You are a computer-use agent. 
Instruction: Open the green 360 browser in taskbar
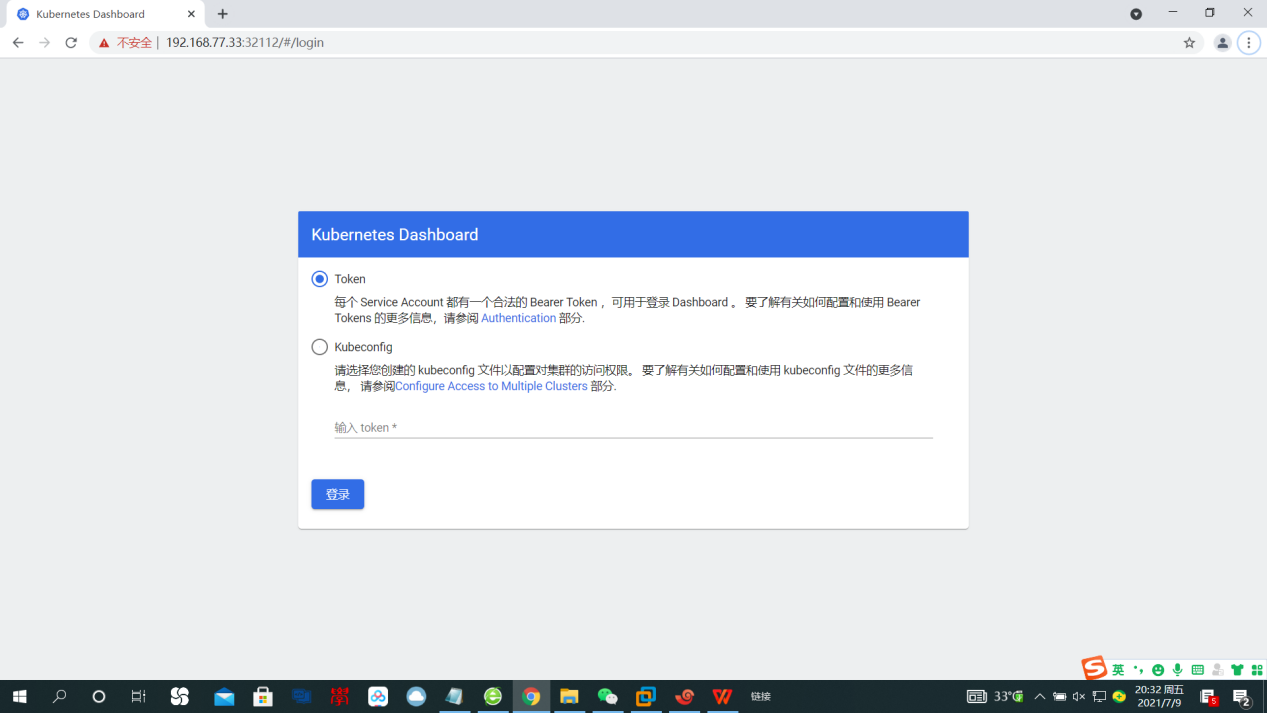pyautogui.click(x=493, y=696)
